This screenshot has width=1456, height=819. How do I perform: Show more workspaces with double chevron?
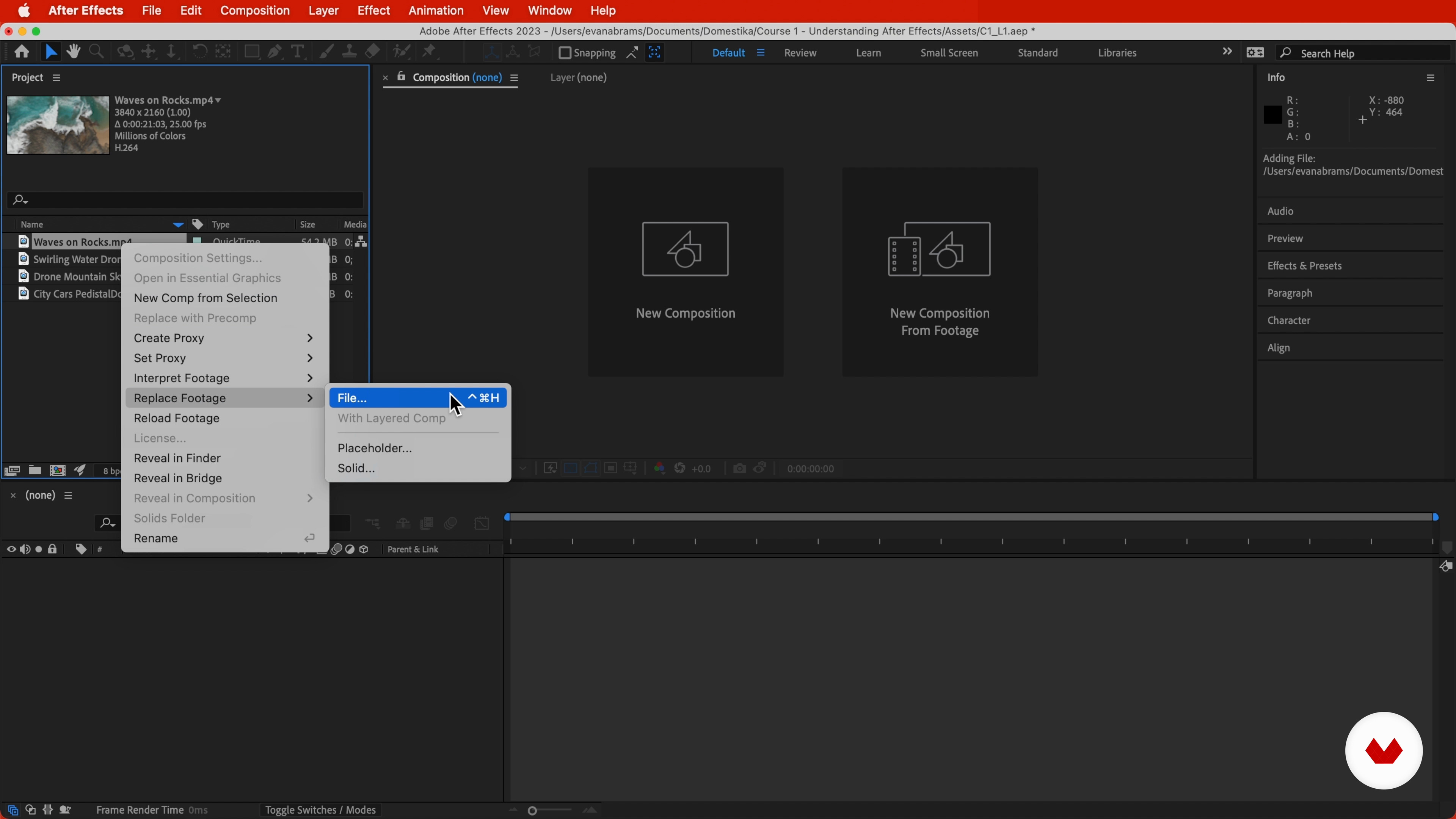coord(1227,52)
